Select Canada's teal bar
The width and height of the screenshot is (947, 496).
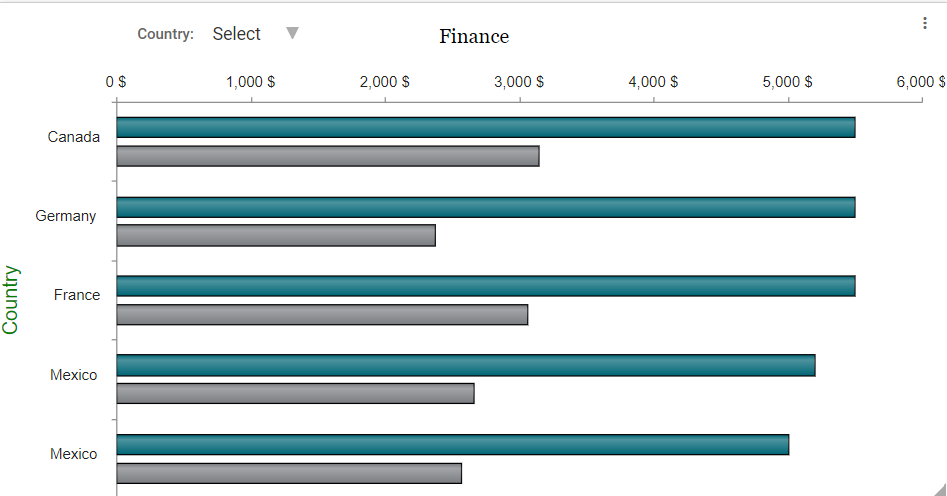[x=485, y=127]
